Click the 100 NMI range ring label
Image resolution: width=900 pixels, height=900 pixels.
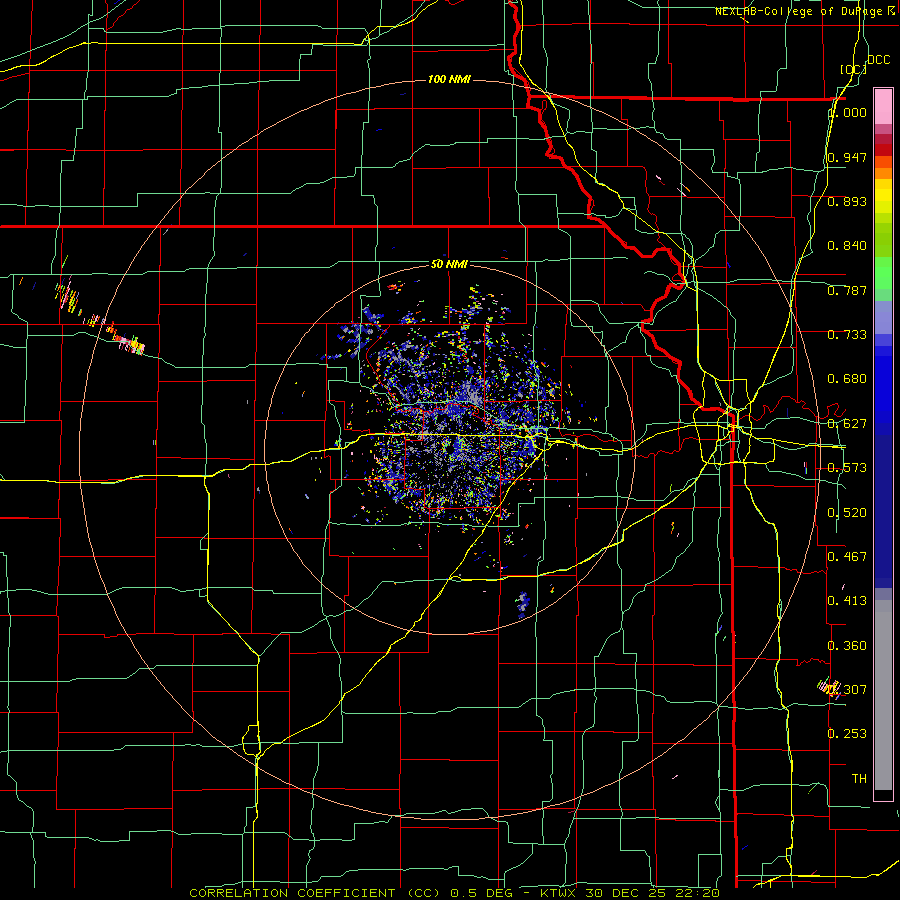pos(449,79)
